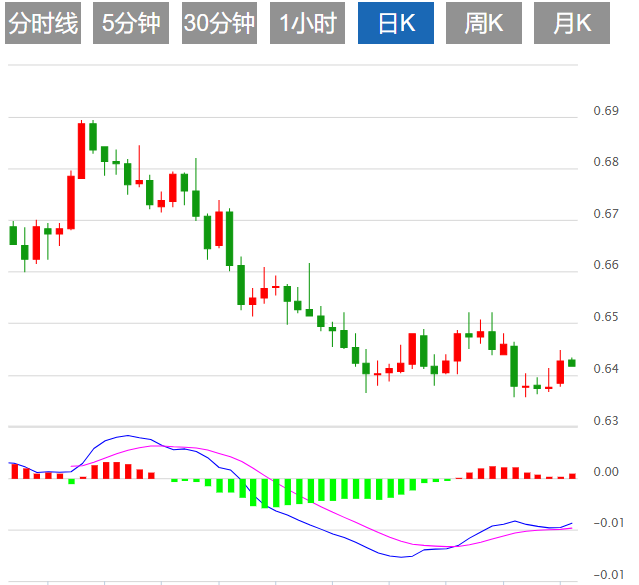Screen dimensions: 639x585
Task: Click the 0.00 MACD axis label
Action: (x=606, y=472)
